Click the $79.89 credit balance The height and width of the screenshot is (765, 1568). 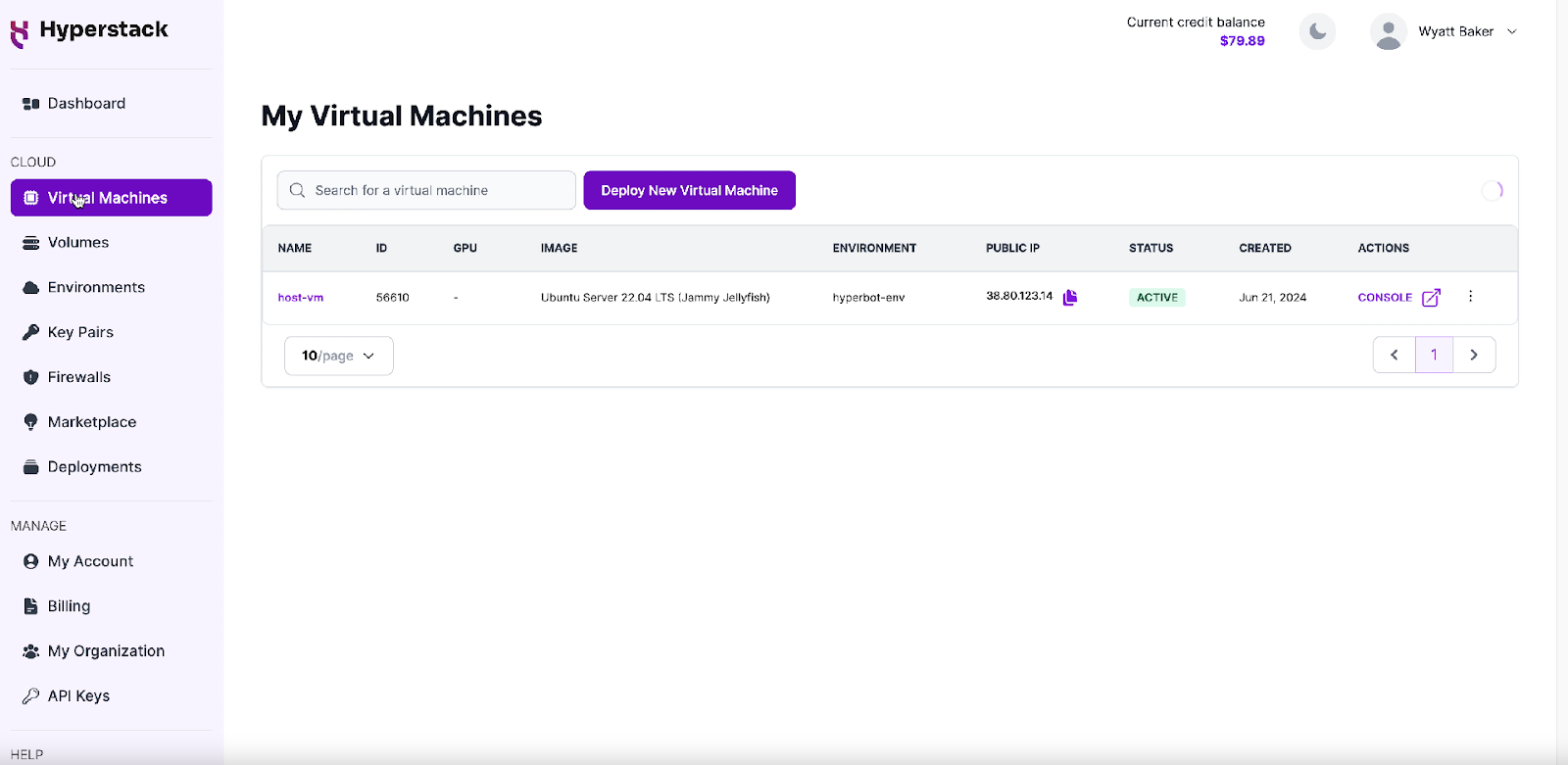1242,41
